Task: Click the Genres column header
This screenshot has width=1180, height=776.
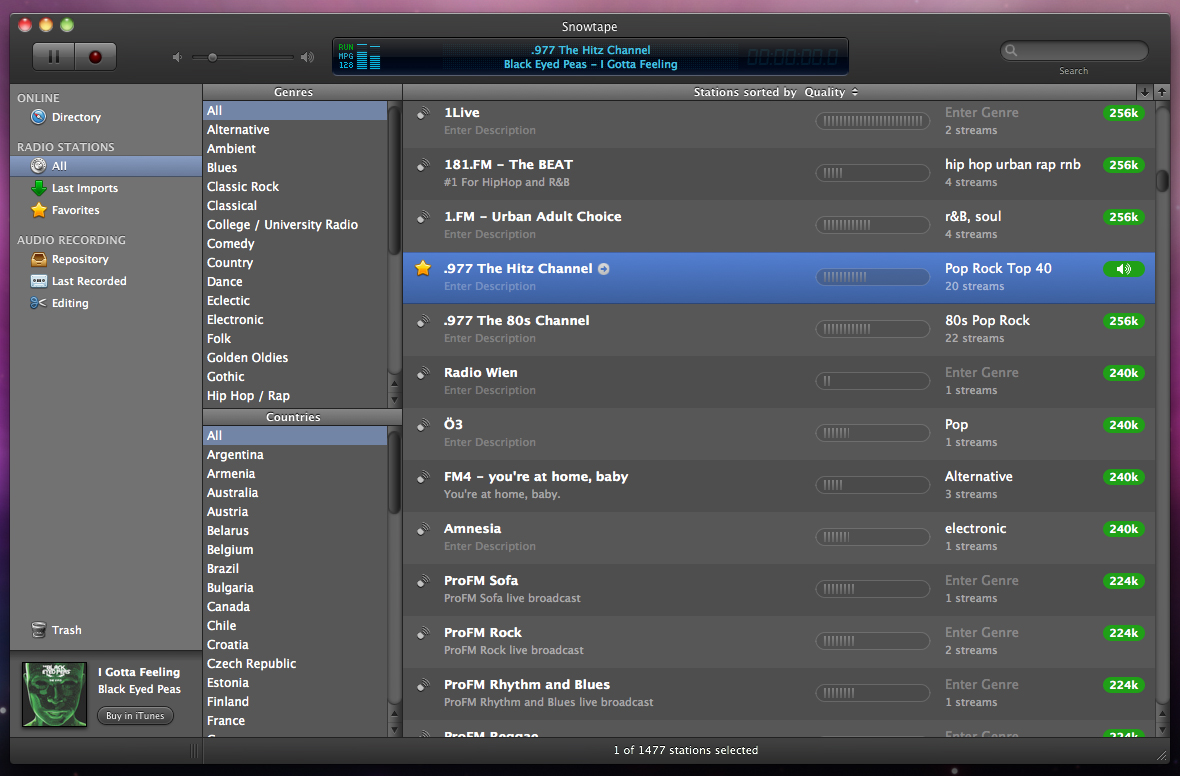Action: pyautogui.click(x=293, y=92)
